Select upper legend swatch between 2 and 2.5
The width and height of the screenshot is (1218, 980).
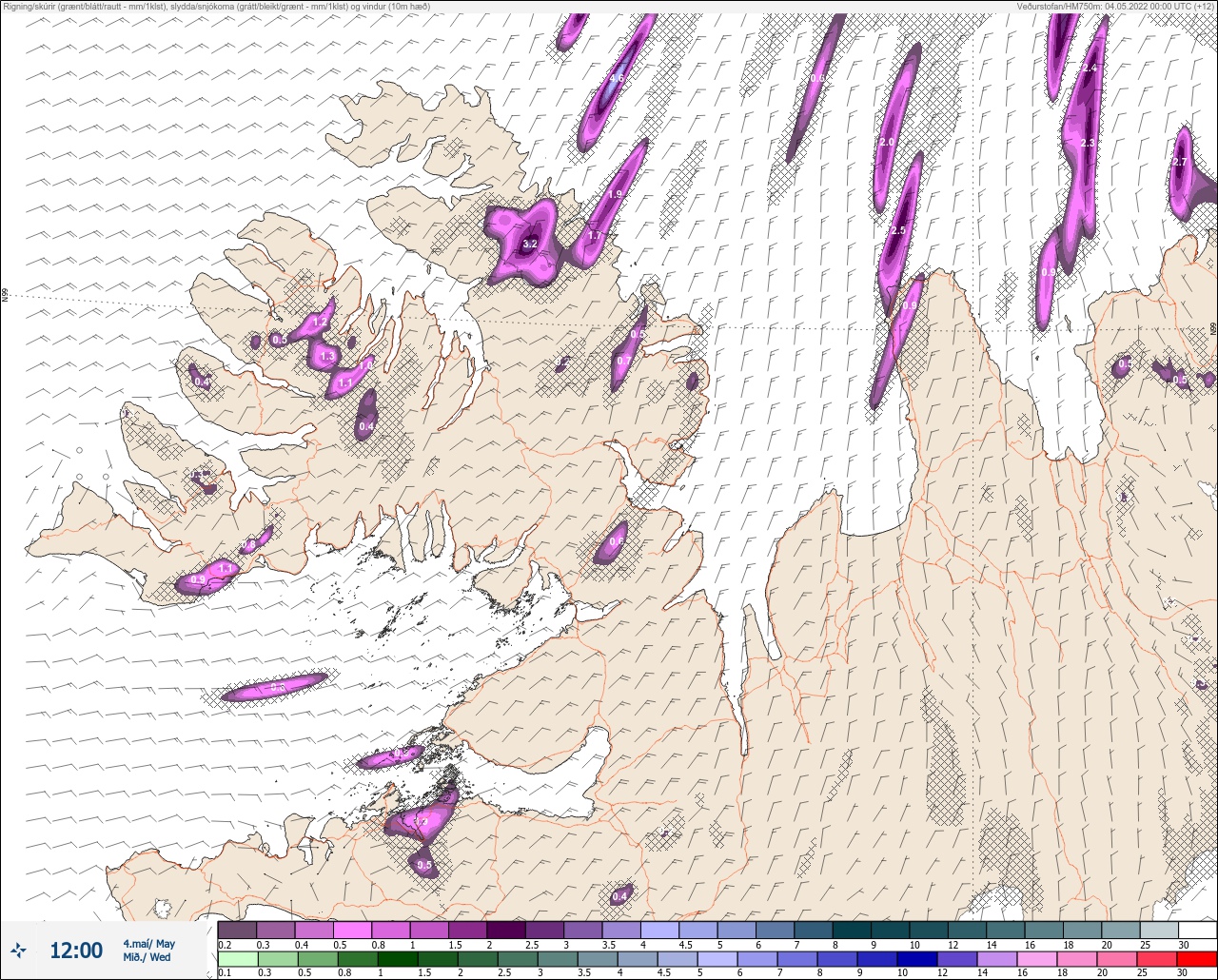pos(505,930)
